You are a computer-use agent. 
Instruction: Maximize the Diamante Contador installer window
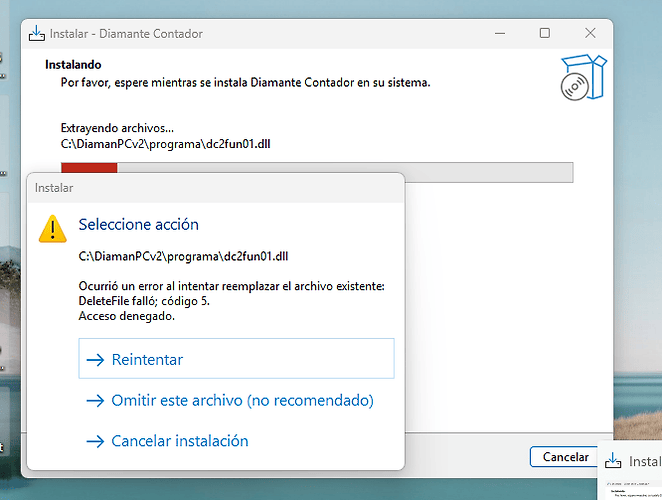tap(545, 33)
